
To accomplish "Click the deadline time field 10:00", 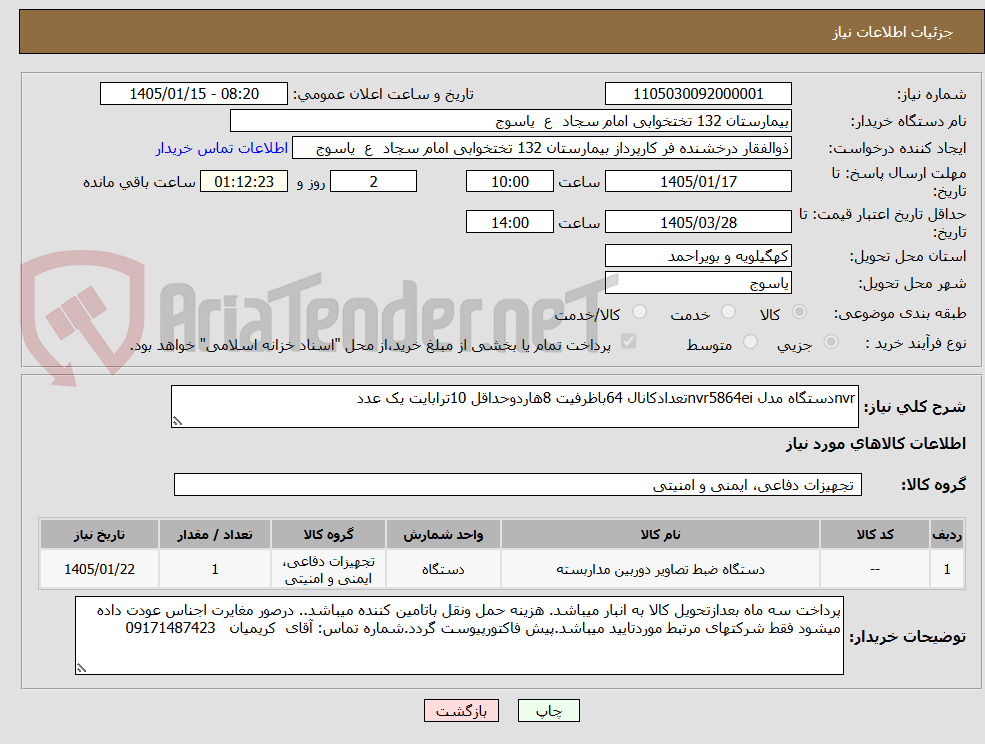I will coord(509,182).
